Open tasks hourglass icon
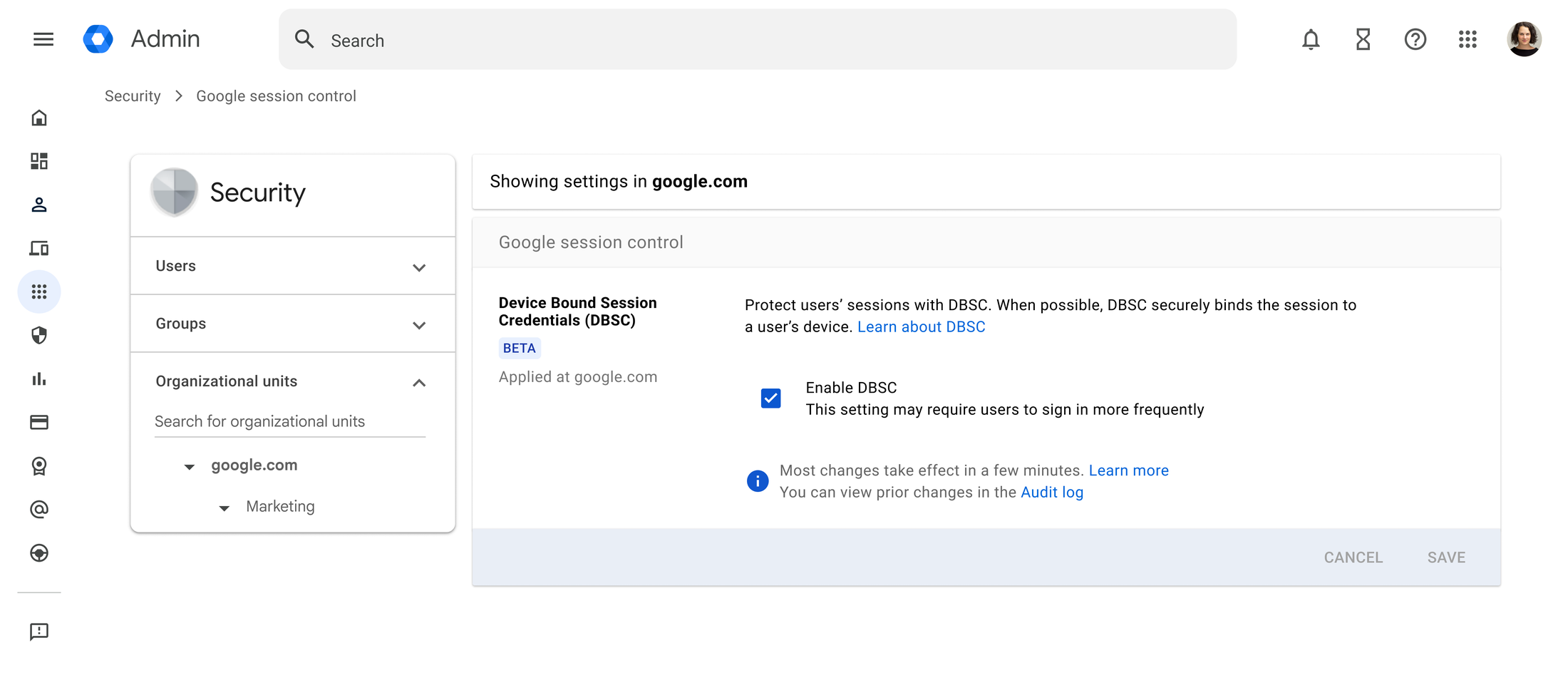The width and height of the screenshot is (1568, 690). (x=1363, y=39)
